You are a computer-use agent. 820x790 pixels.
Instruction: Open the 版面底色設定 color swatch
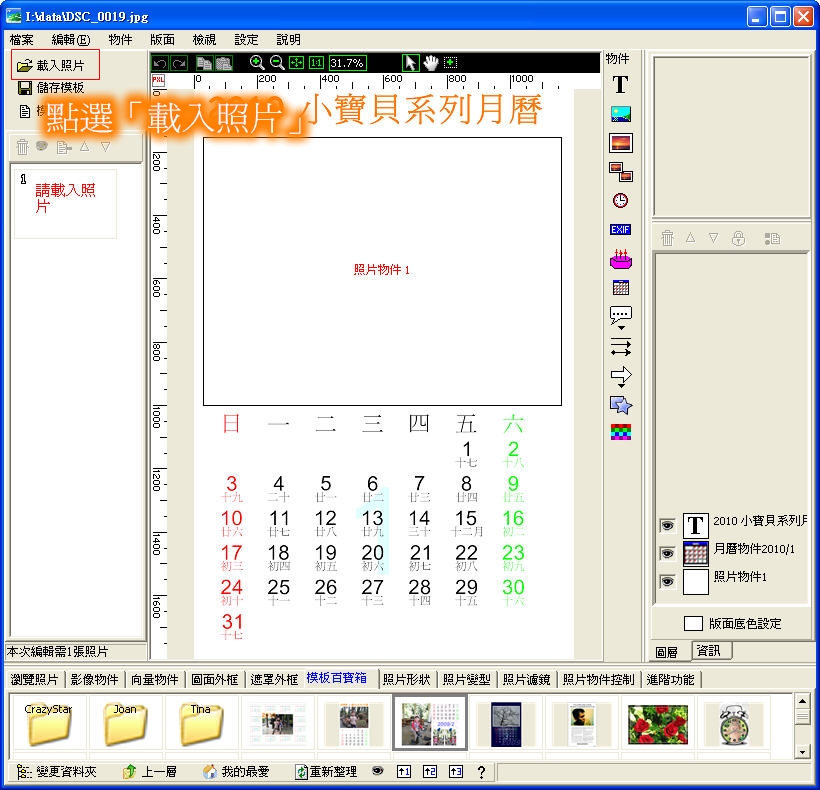[x=693, y=623]
